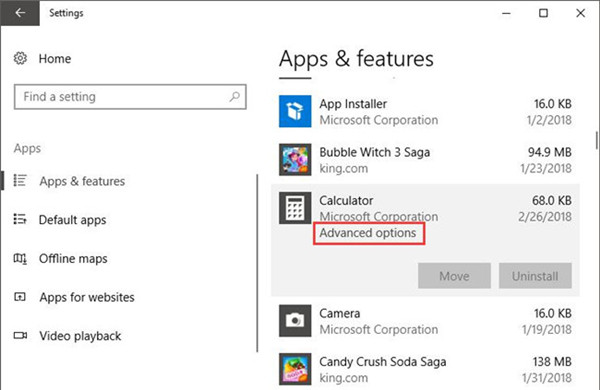Click the Calculator app icon
The image size is (600, 390).
click(295, 208)
